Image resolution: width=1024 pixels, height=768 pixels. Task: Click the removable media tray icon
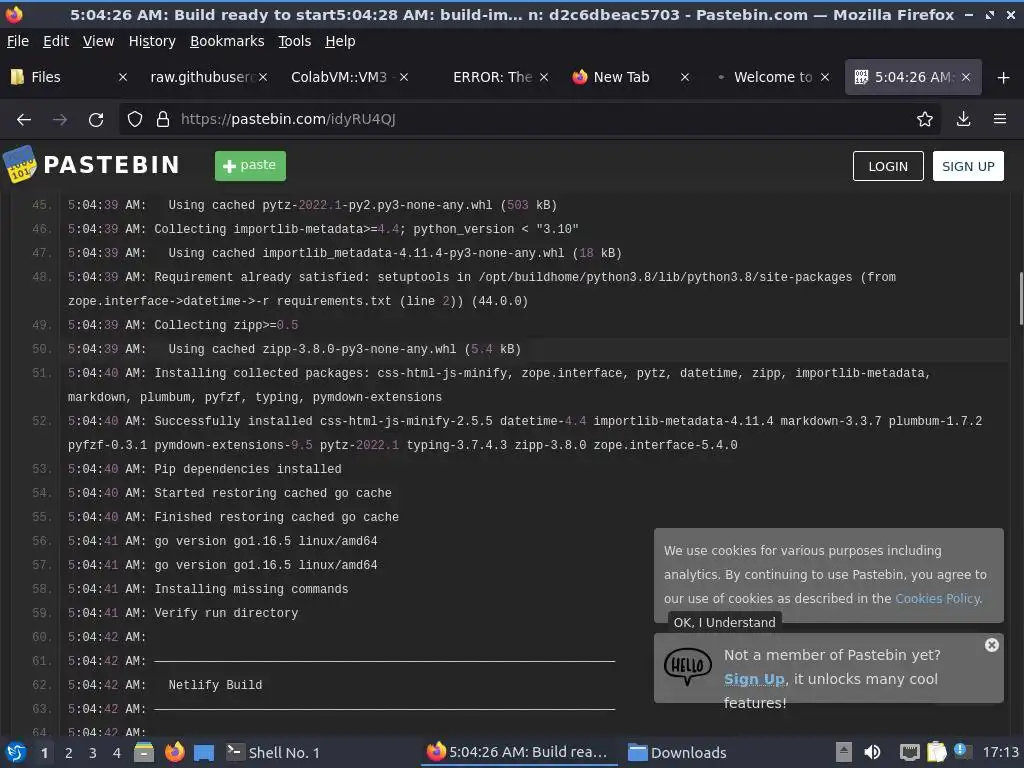coord(844,752)
